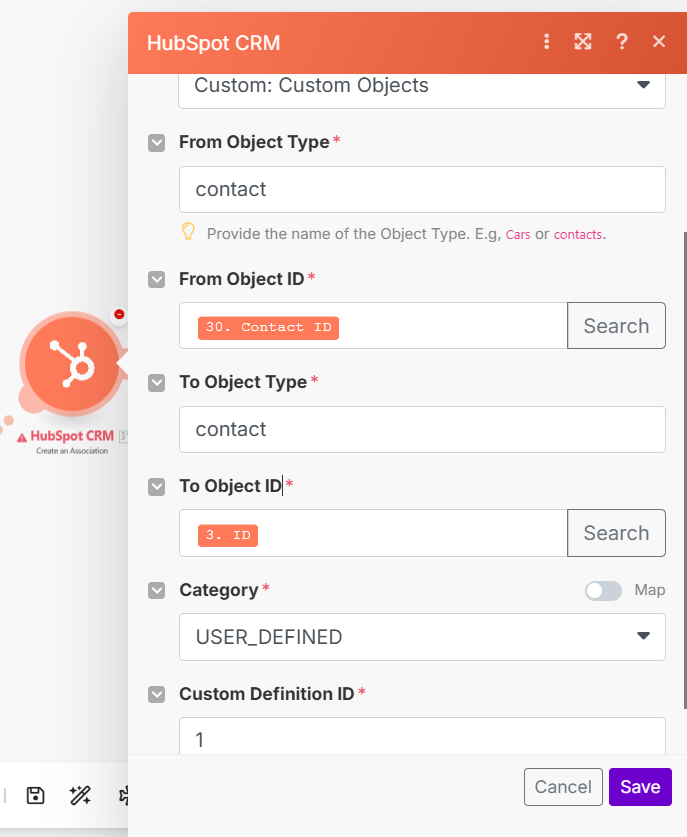The image size is (687, 837).
Task: Click Search next to To Object ID
Action: click(616, 533)
